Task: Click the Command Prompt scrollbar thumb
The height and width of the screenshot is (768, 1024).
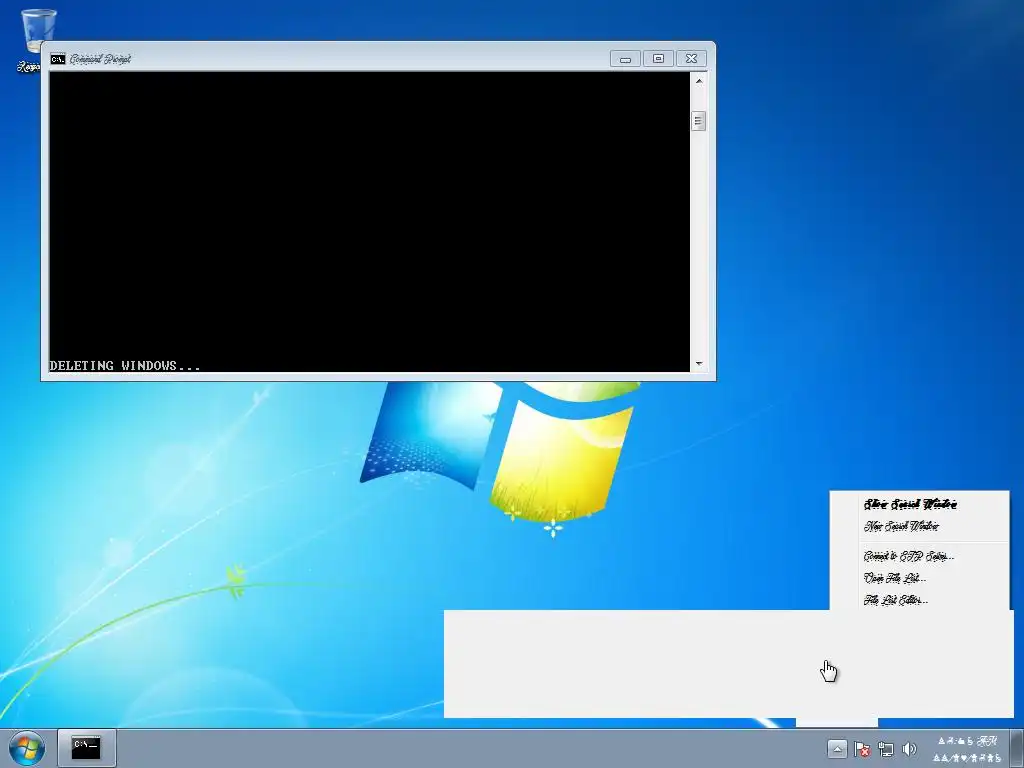Action: click(x=699, y=121)
